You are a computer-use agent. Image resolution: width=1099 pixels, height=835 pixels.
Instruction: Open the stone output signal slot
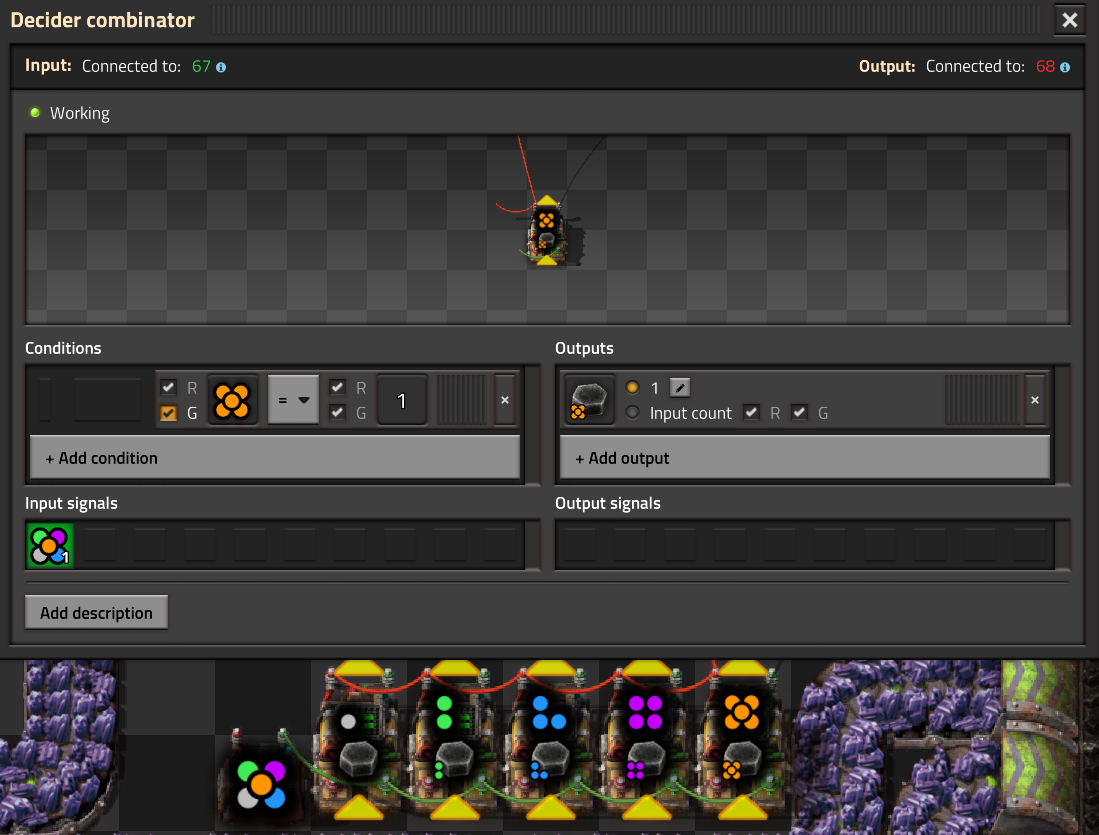pos(589,400)
